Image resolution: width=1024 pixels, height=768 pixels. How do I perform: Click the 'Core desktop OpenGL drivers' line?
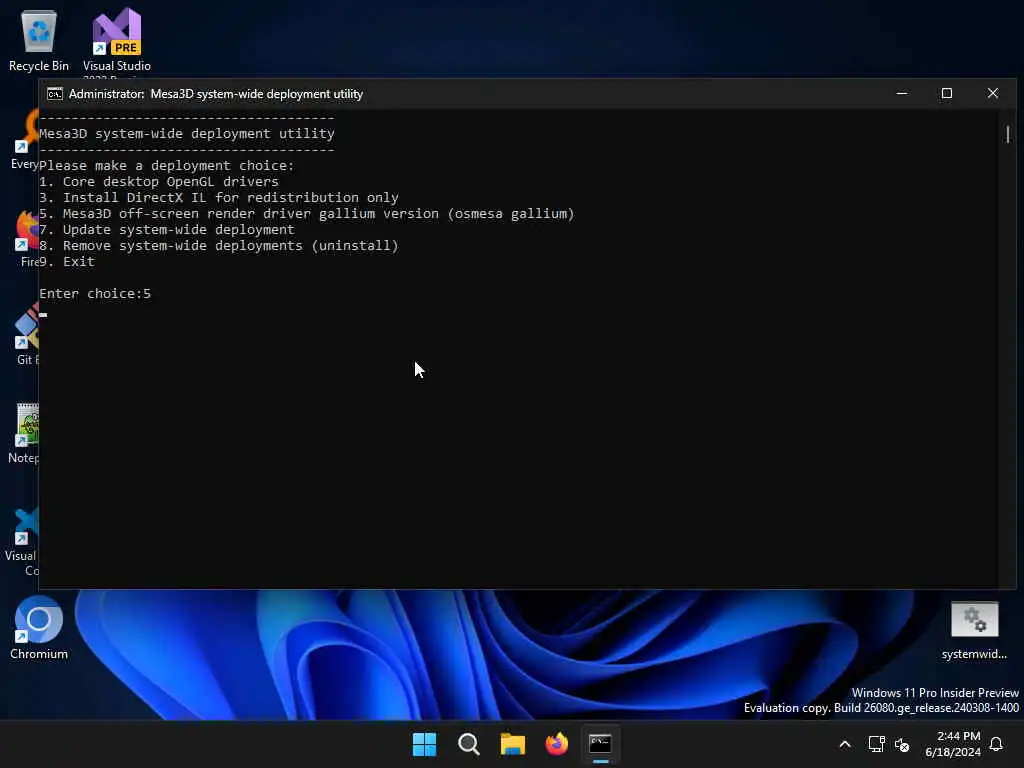159,182
